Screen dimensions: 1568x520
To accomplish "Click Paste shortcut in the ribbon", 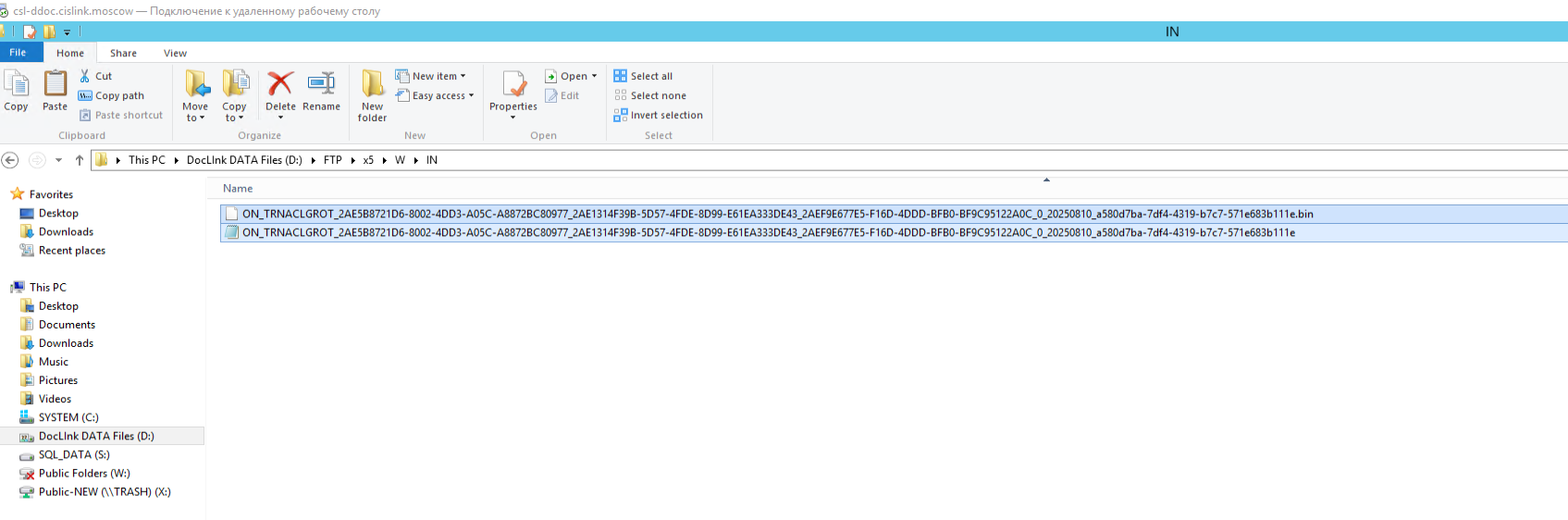I will tap(121, 115).
